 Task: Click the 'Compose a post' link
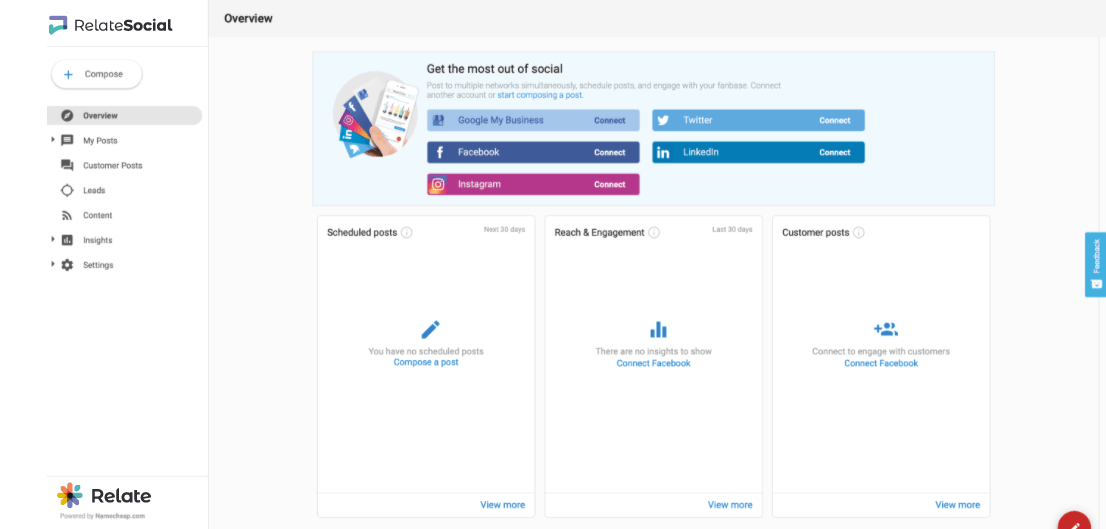pyautogui.click(x=426, y=363)
